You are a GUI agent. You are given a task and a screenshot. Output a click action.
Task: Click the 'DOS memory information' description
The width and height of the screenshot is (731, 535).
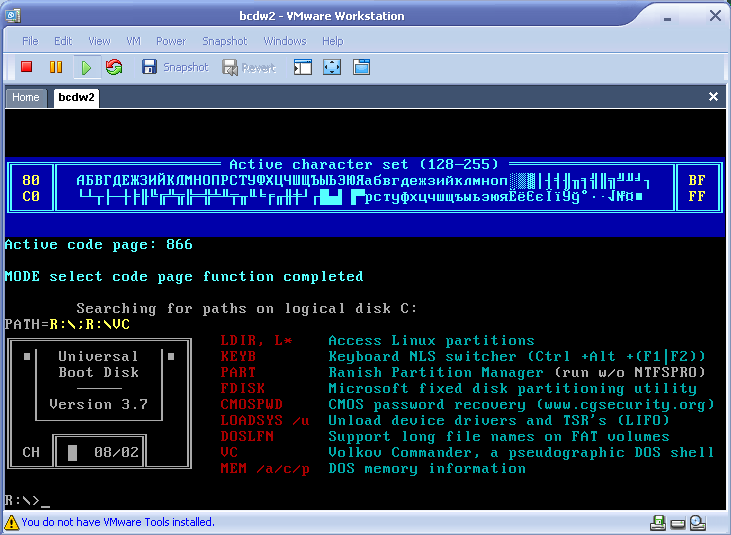[427, 468]
